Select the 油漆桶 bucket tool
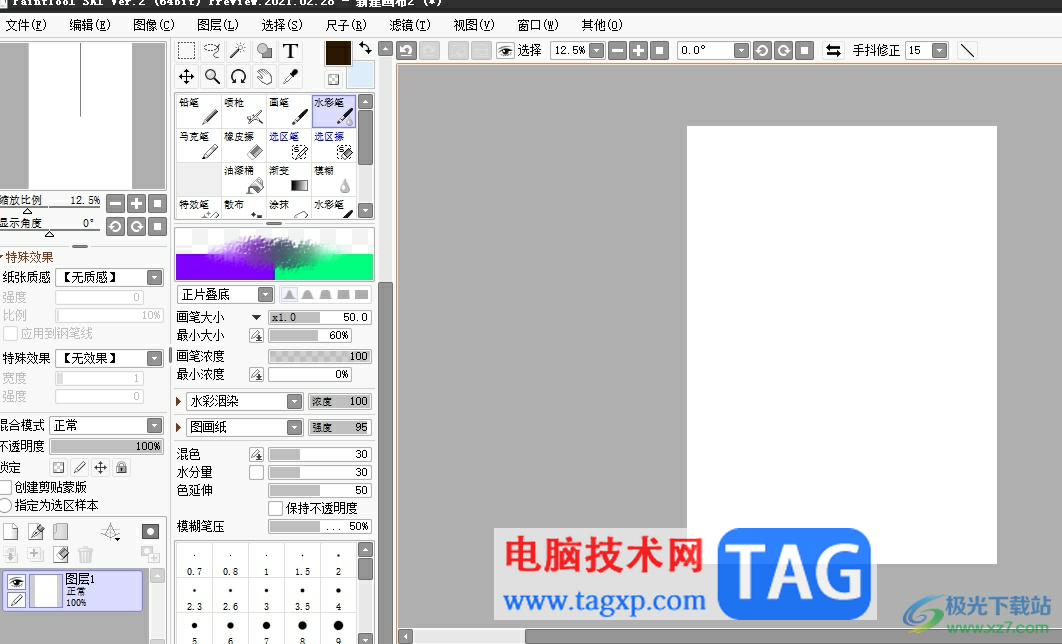Image resolution: width=1062 pixels, height=644 pixels. coord(244,179)
